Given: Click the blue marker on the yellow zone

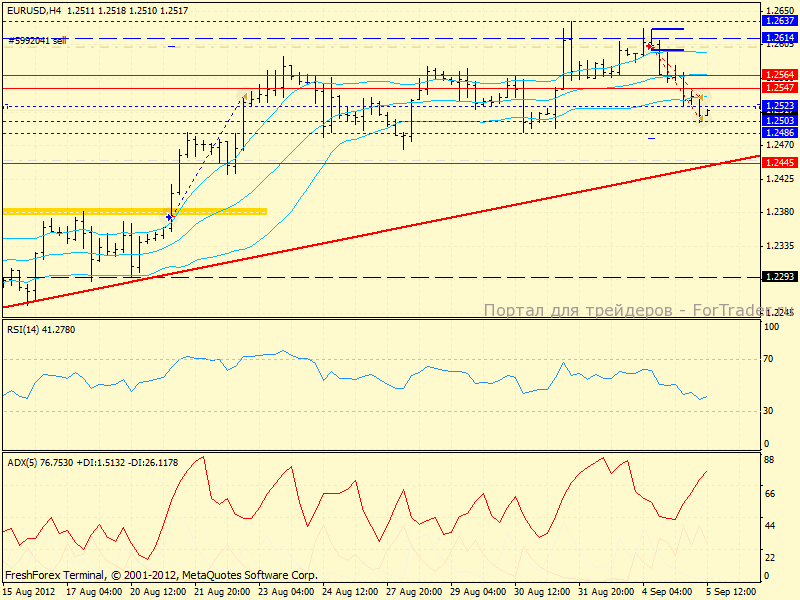Looking at the screenshot, I should tap(170, 215).
